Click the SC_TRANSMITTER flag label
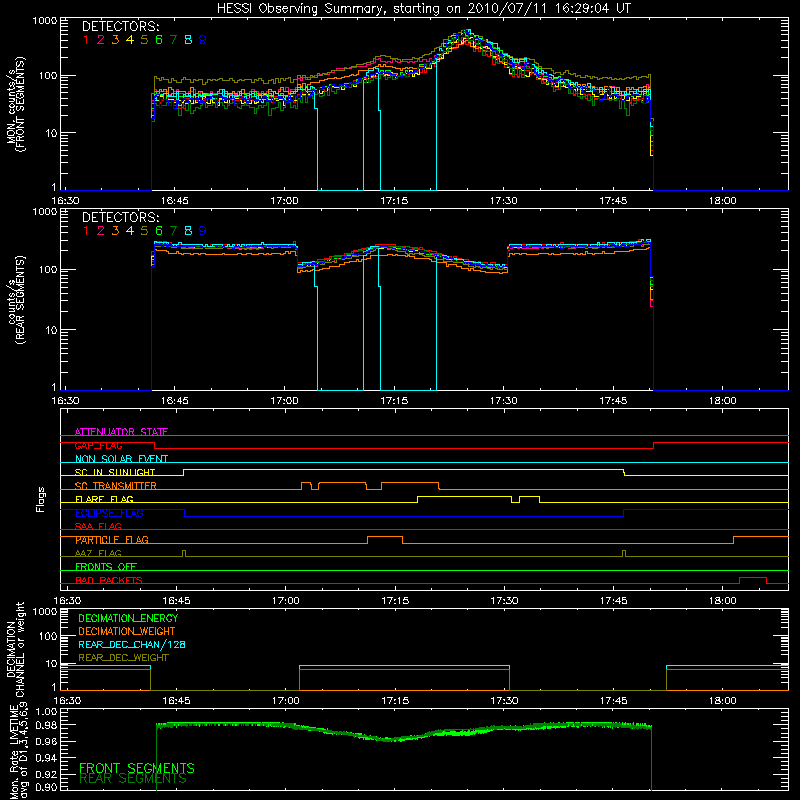Viewport: 800px width, 800px height. point(116,486)
